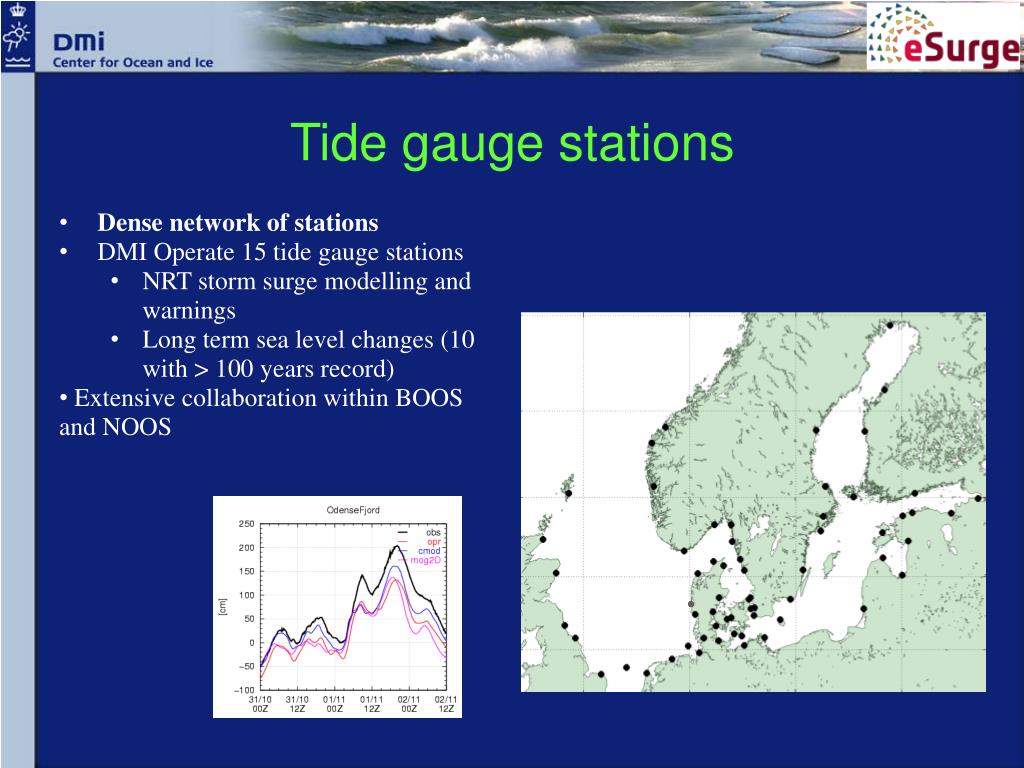This screenshot has height=768, width=1024.
Task: Click the '31/10 00Z' x-axis tick label
Action: 260,704
